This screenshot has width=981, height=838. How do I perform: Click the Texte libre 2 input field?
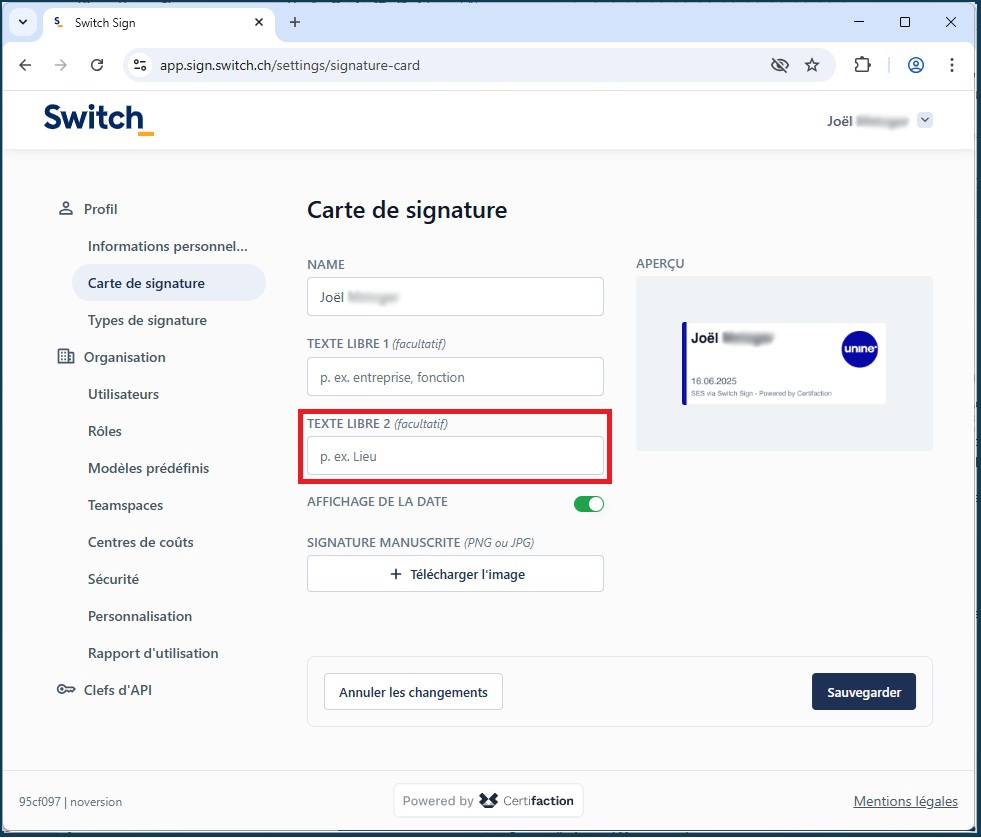click(x=455, y=456)
